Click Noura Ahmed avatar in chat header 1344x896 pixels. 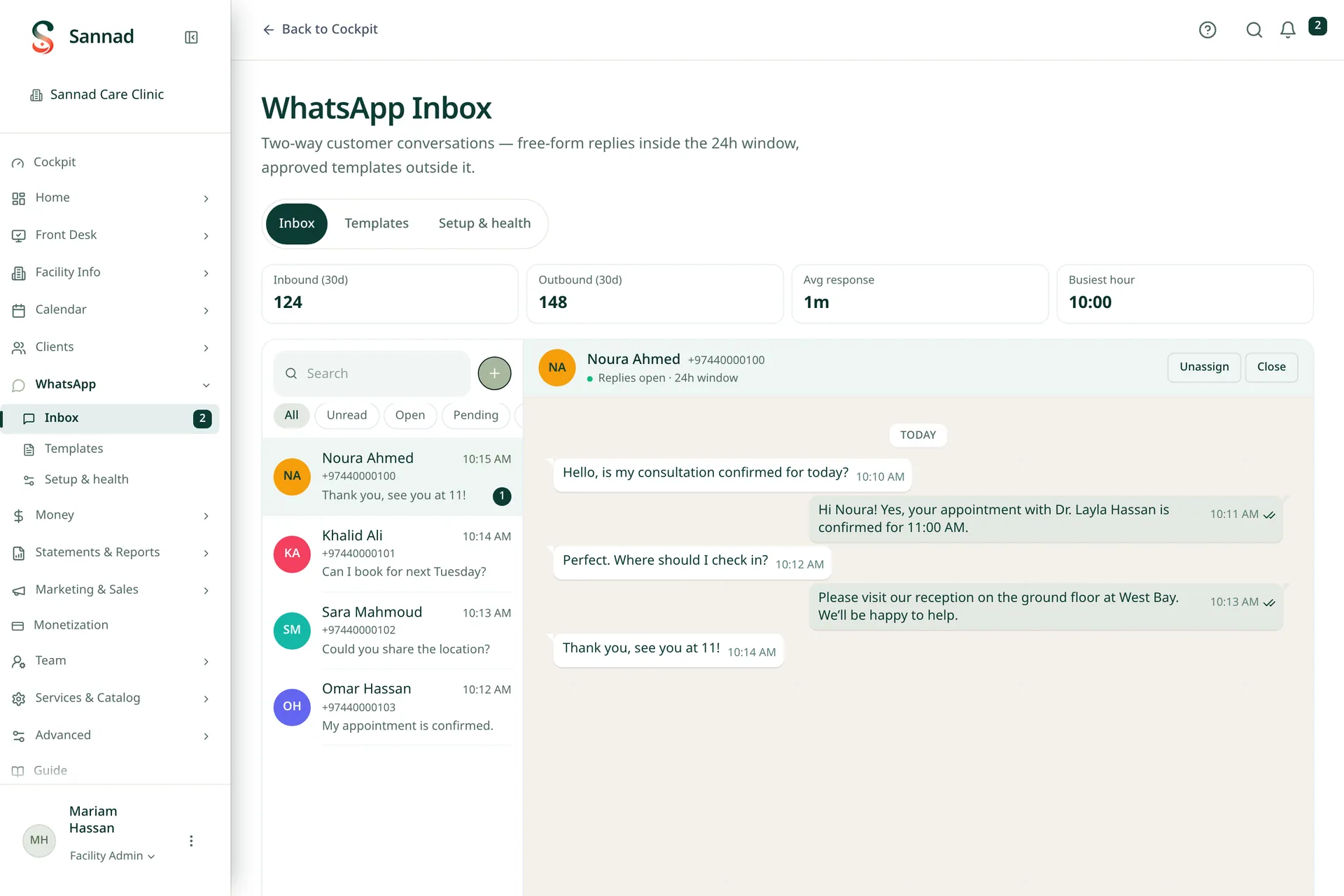(557, 367)
